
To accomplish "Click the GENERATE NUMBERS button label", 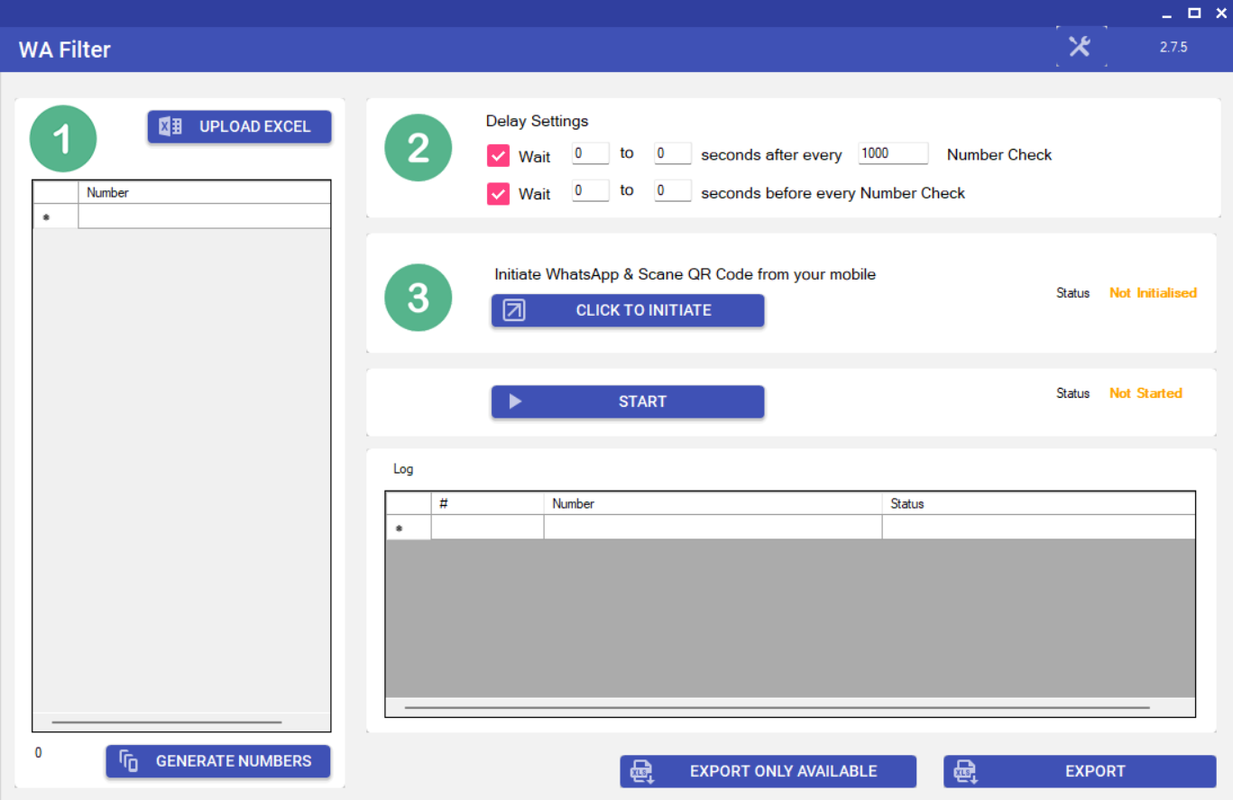I will (x=234, y=761).
